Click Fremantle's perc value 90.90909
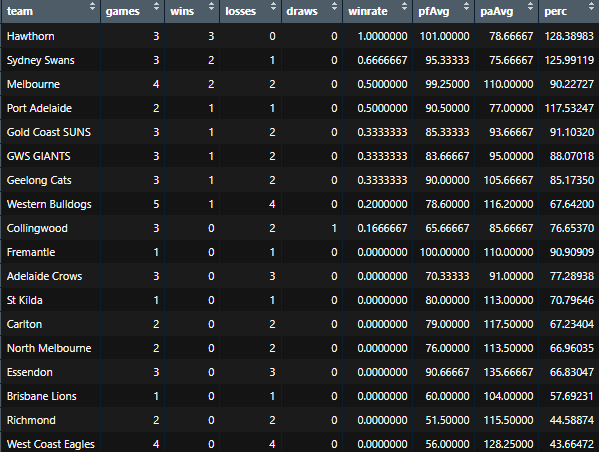Image resolution: width=599 pixels, height=452 pixels. [571, 252]
